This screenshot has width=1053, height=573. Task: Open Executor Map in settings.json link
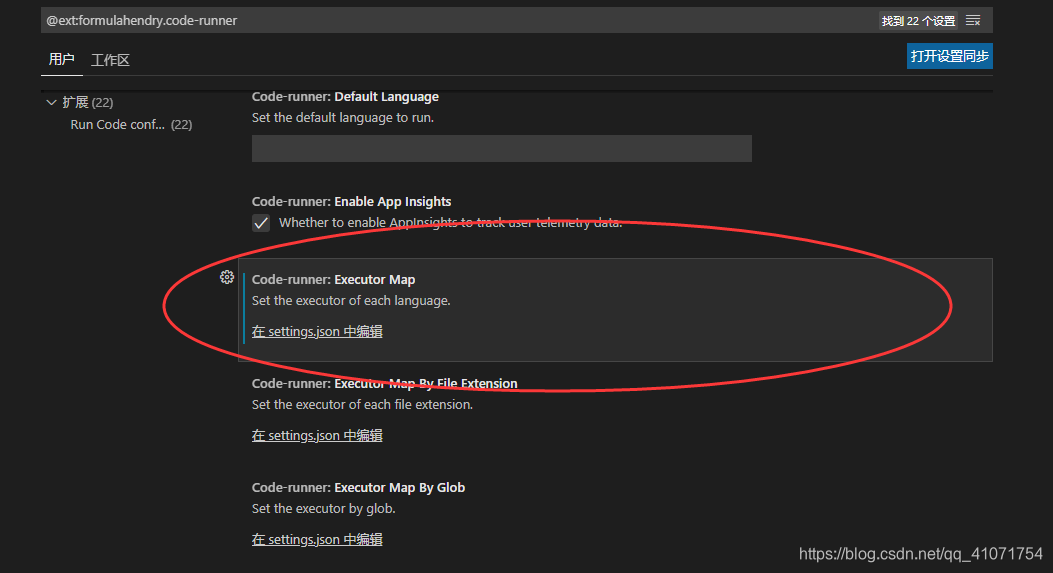click(317, 331)
